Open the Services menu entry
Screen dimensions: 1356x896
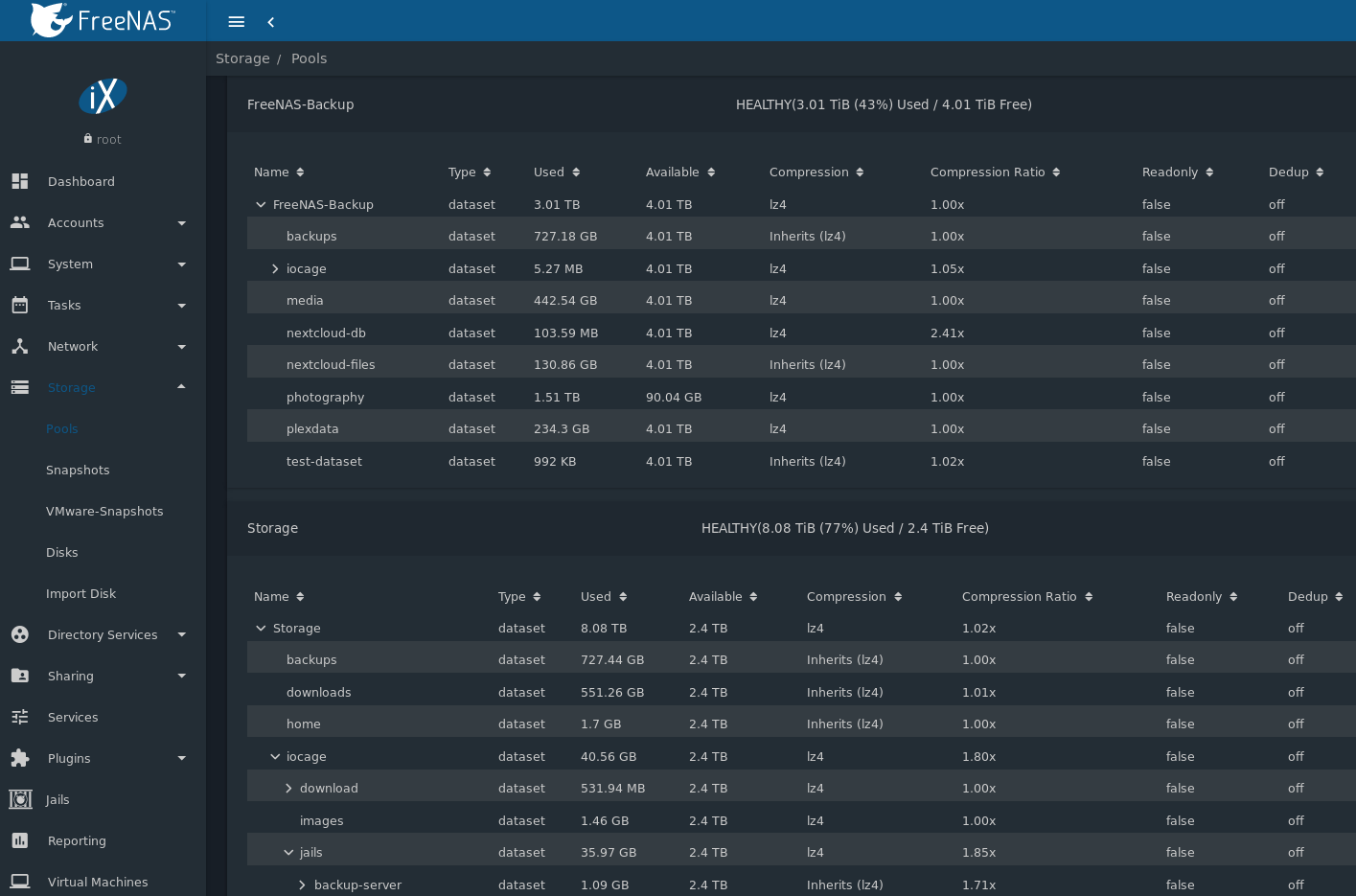click(x=73, y=717)
